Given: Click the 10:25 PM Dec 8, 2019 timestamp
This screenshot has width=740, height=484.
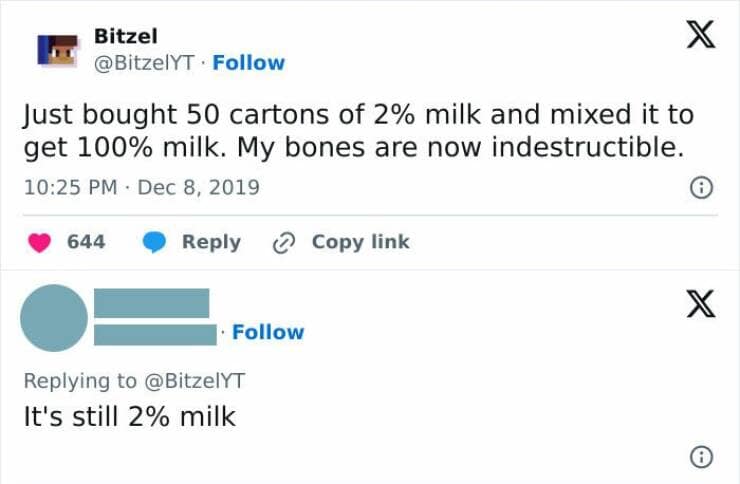Looking at the screenshot, I should point(141,187).
